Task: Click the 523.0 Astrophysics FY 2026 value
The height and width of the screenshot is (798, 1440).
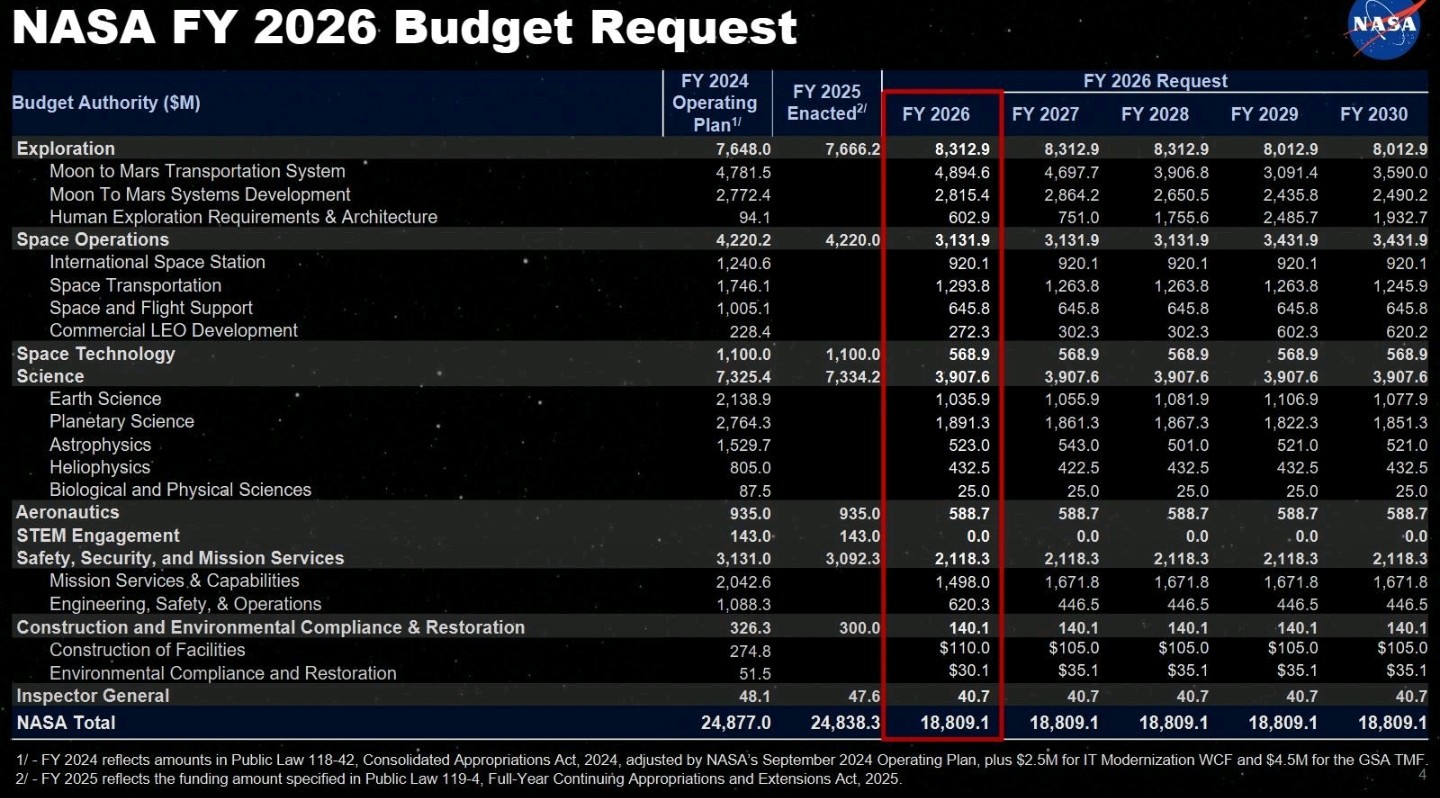Action: pyautogui.click(x=969, y=445)
